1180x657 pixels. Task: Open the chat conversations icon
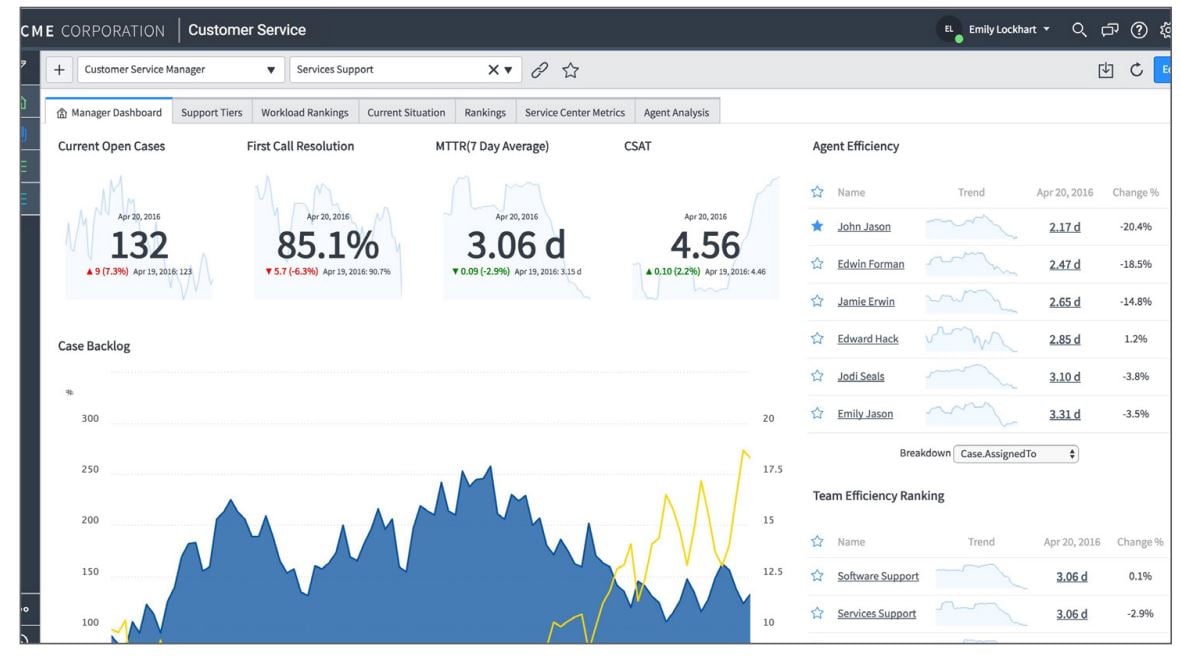1109,30
